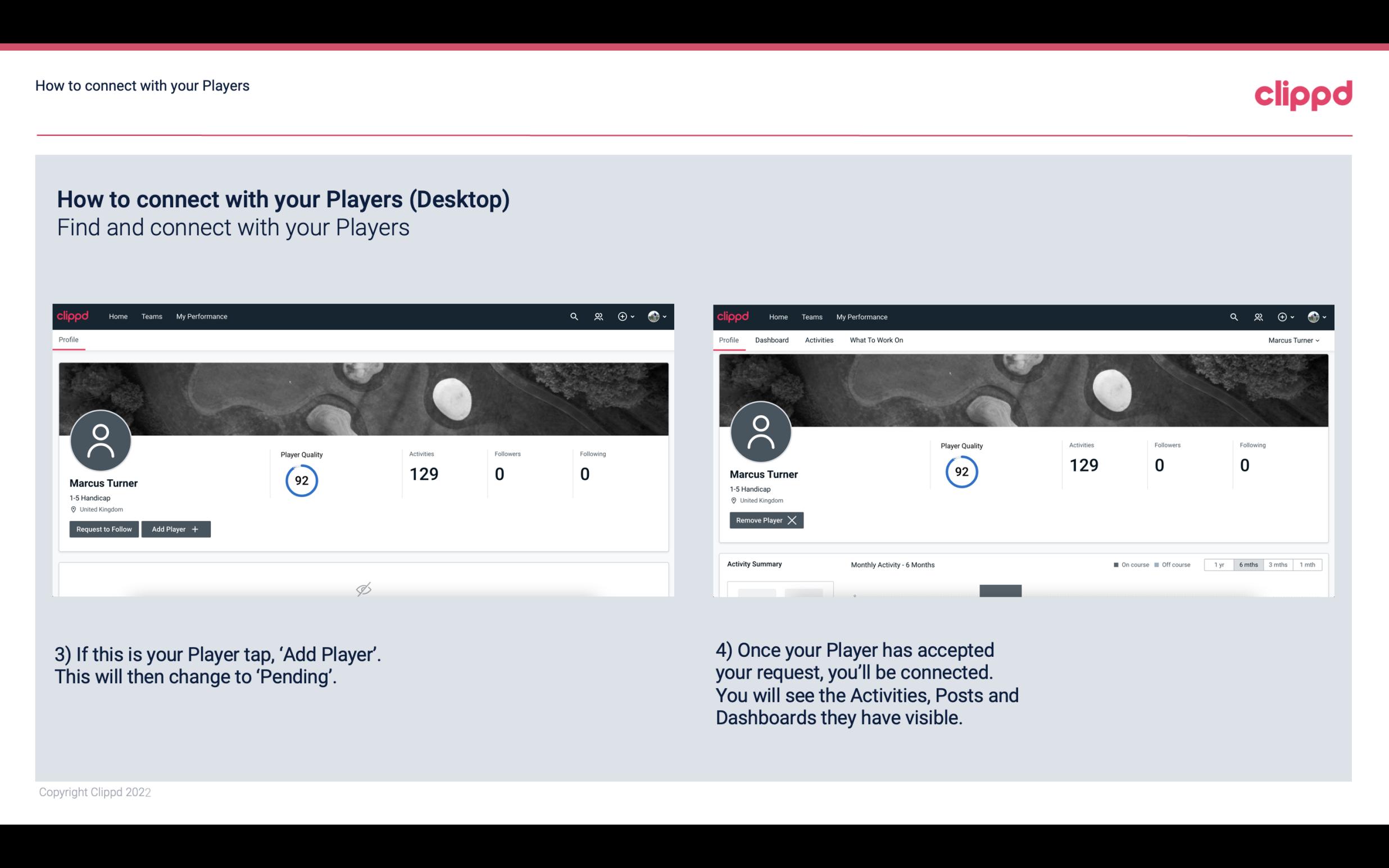
Task: Click the people/connections icon in left navbar
Action: pos(597,316)
